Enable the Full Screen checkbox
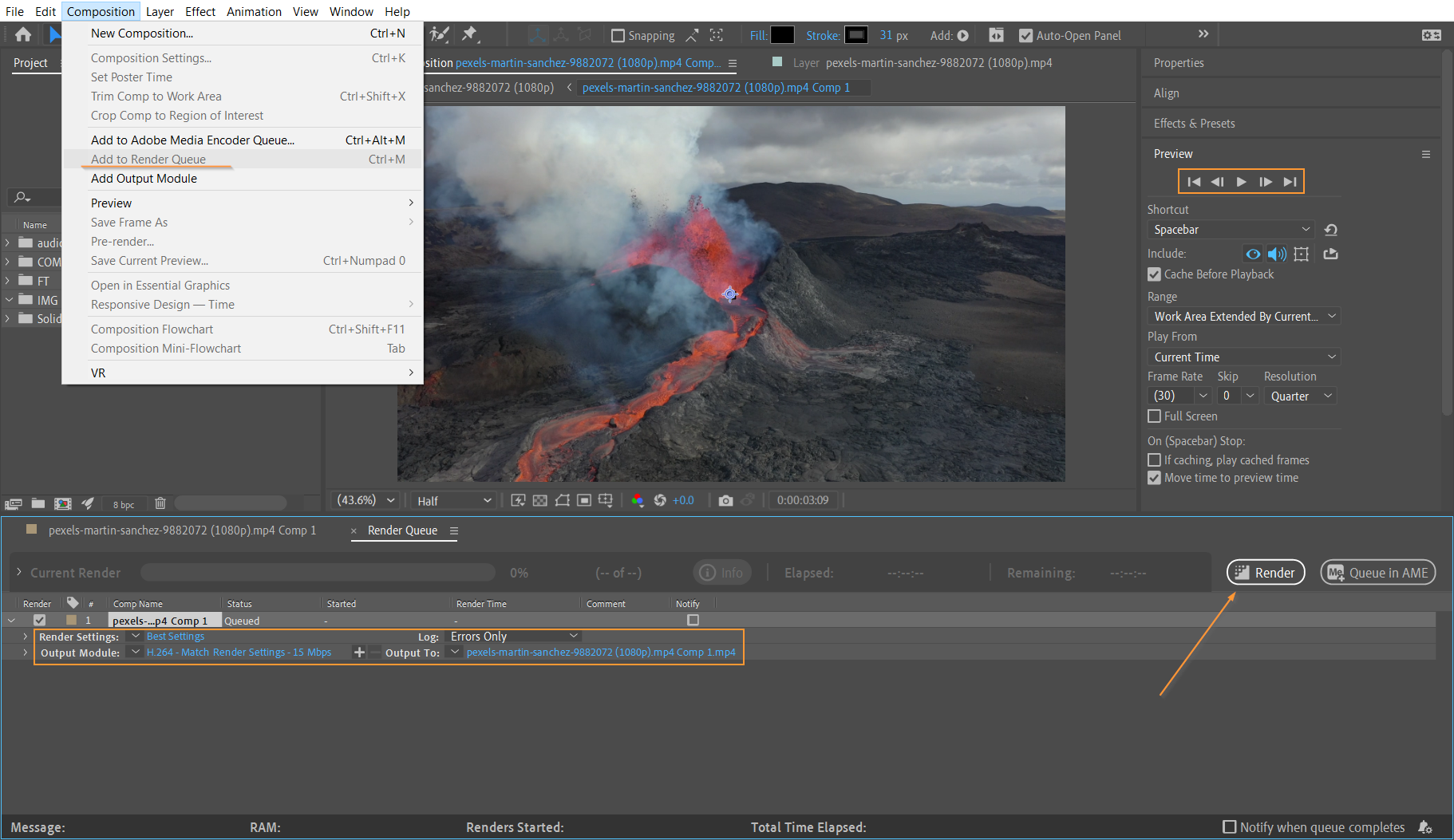 [1154, 416]
